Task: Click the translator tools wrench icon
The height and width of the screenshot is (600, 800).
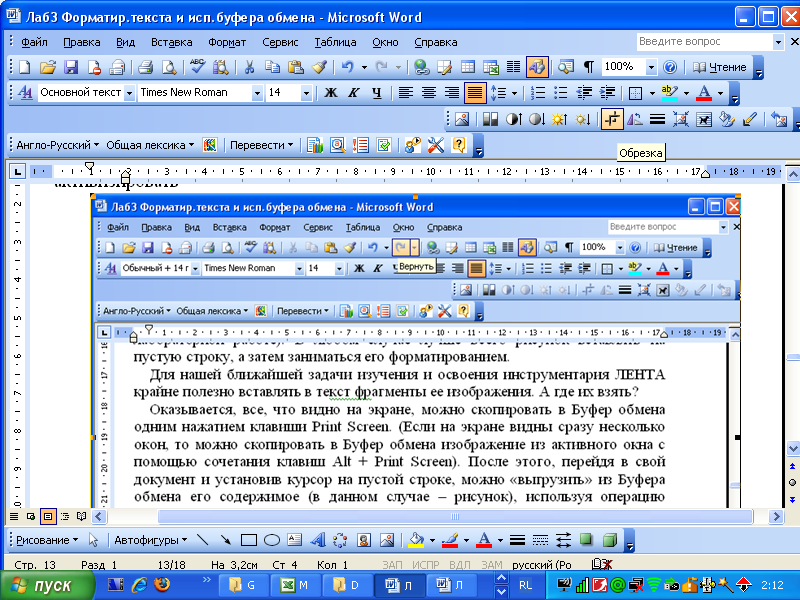Action: [x=435, y=145]
